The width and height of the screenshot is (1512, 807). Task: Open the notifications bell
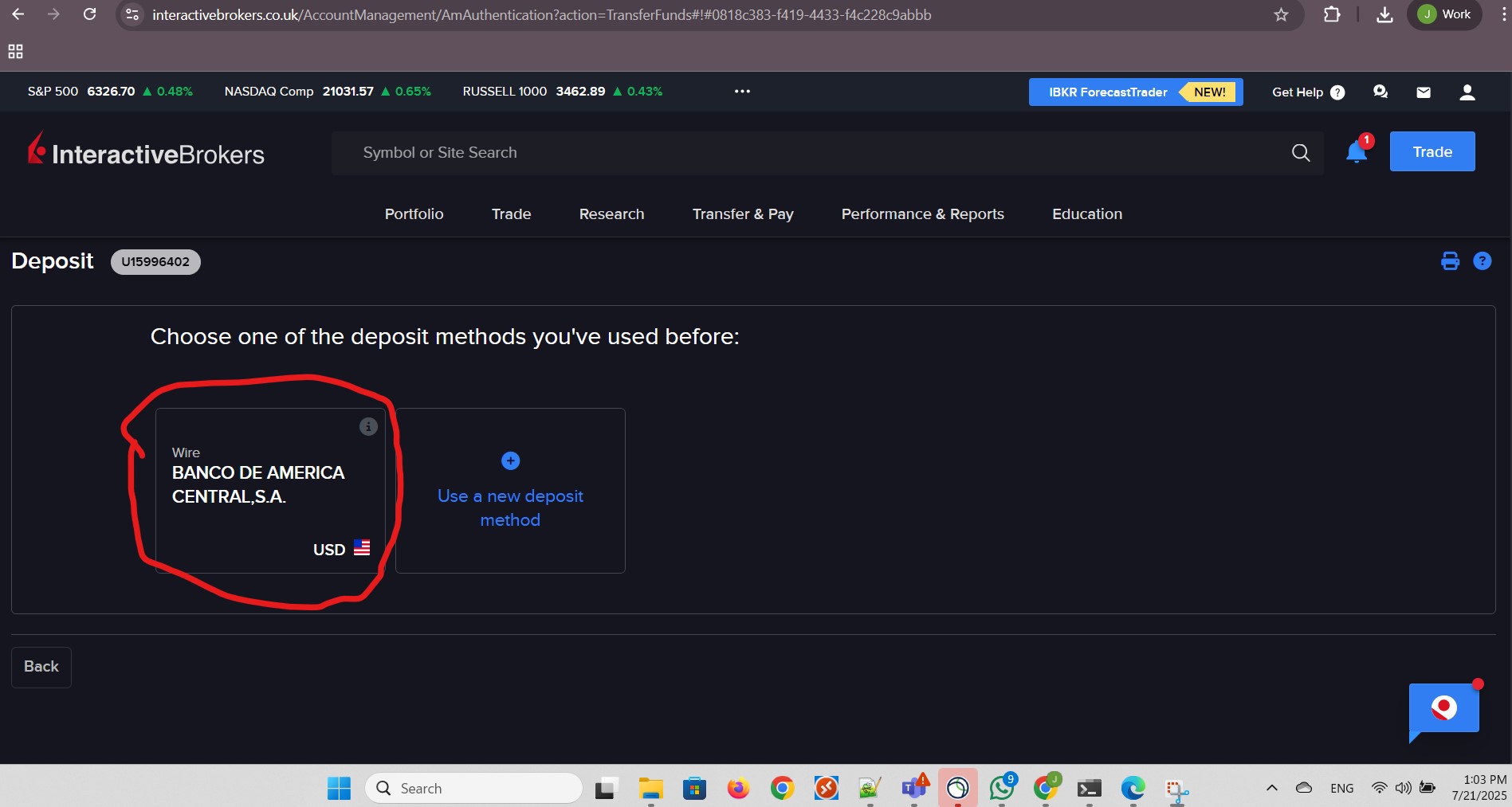[x=1357, y=151]
